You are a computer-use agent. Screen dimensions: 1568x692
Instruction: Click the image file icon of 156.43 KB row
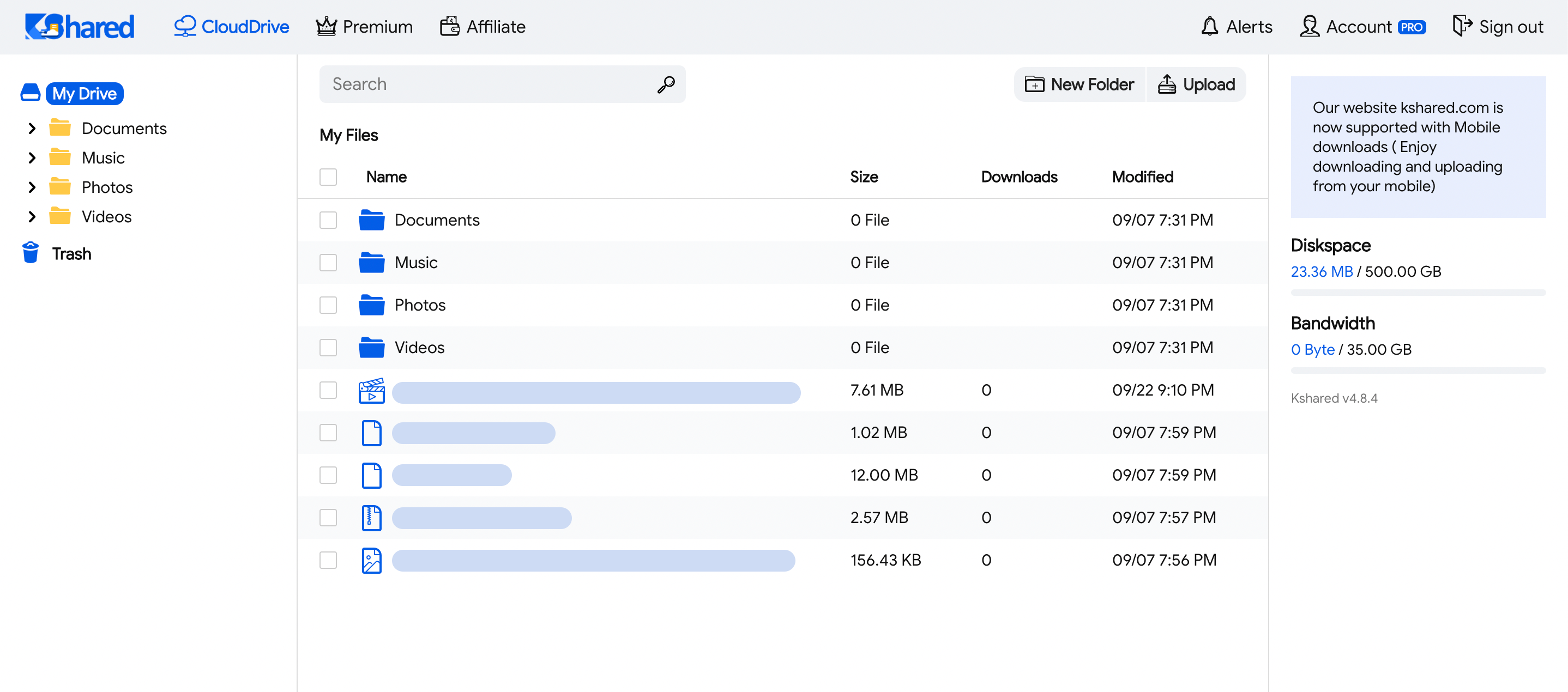371,561
